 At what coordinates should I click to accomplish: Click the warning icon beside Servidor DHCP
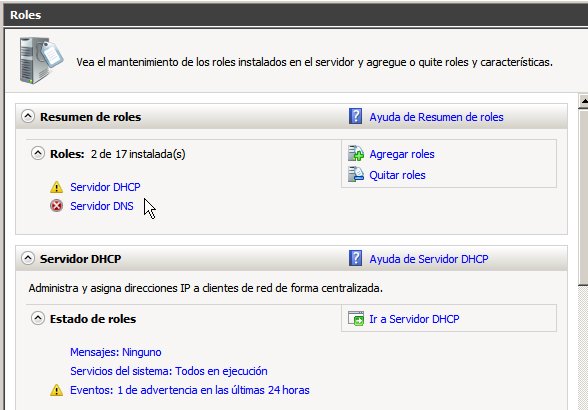pyautogui.click(x=56, y=187)
